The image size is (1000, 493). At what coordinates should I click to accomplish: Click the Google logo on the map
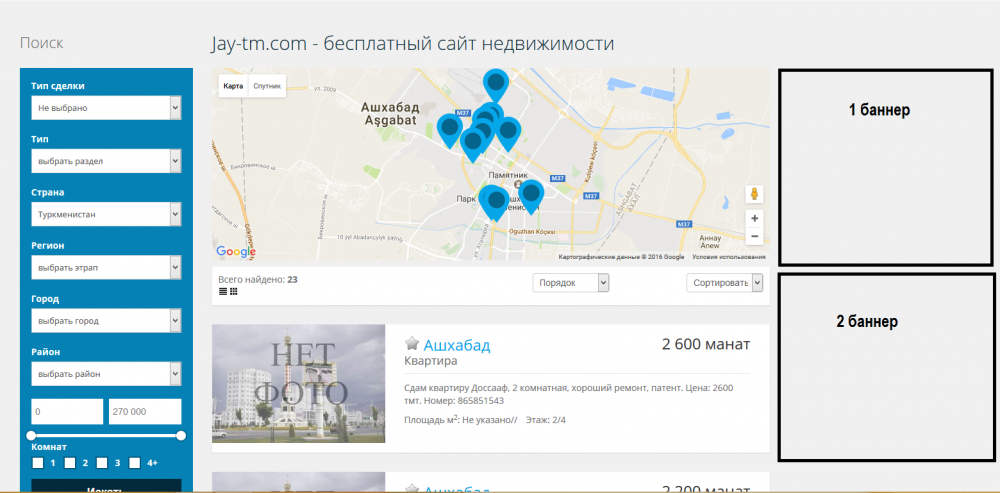(236, 251)
